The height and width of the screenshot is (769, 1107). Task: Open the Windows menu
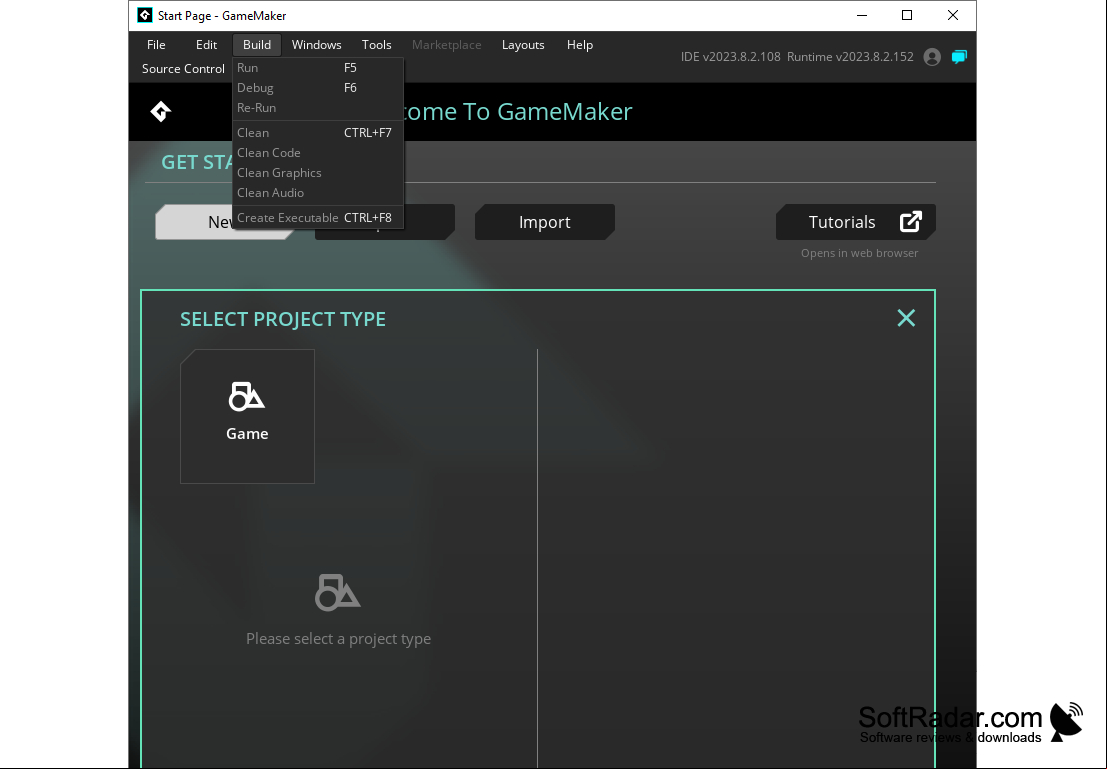click(316, 44)
